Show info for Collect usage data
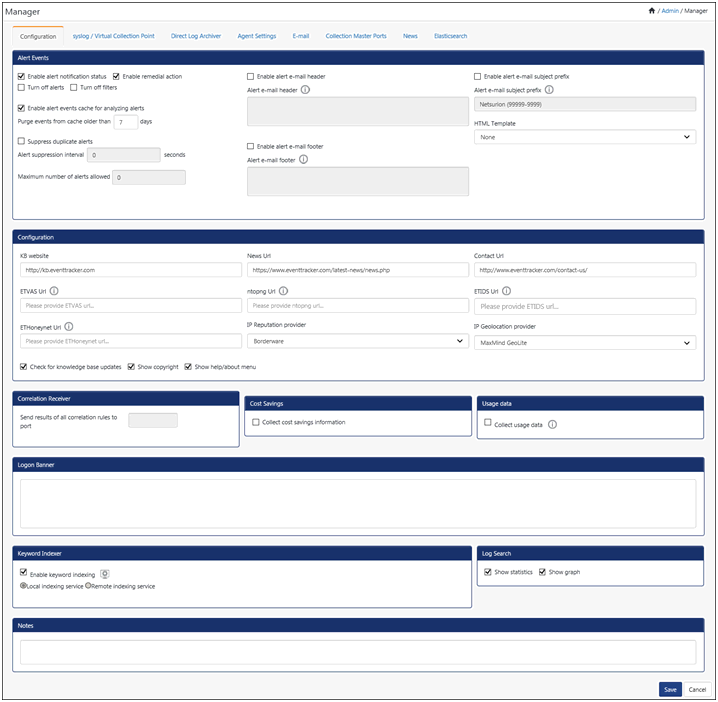The height and width of the screenshot is (702, 718). (553, 424)
